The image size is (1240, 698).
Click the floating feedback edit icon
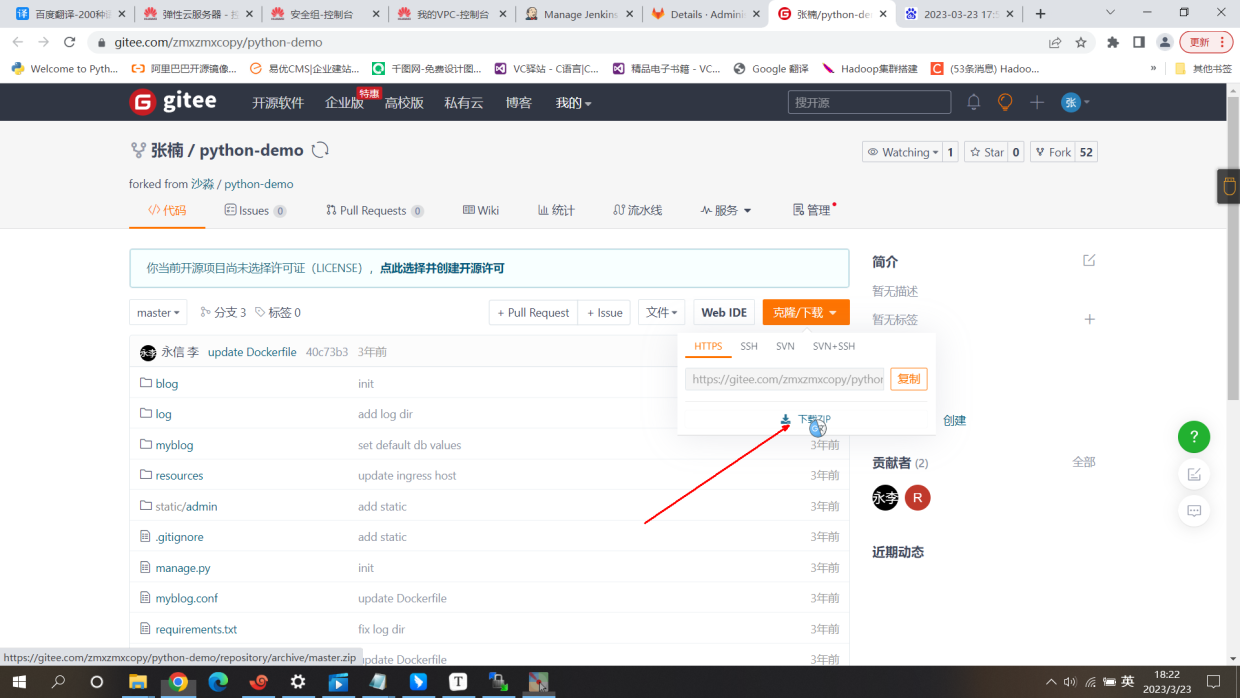click(1194, 474)
